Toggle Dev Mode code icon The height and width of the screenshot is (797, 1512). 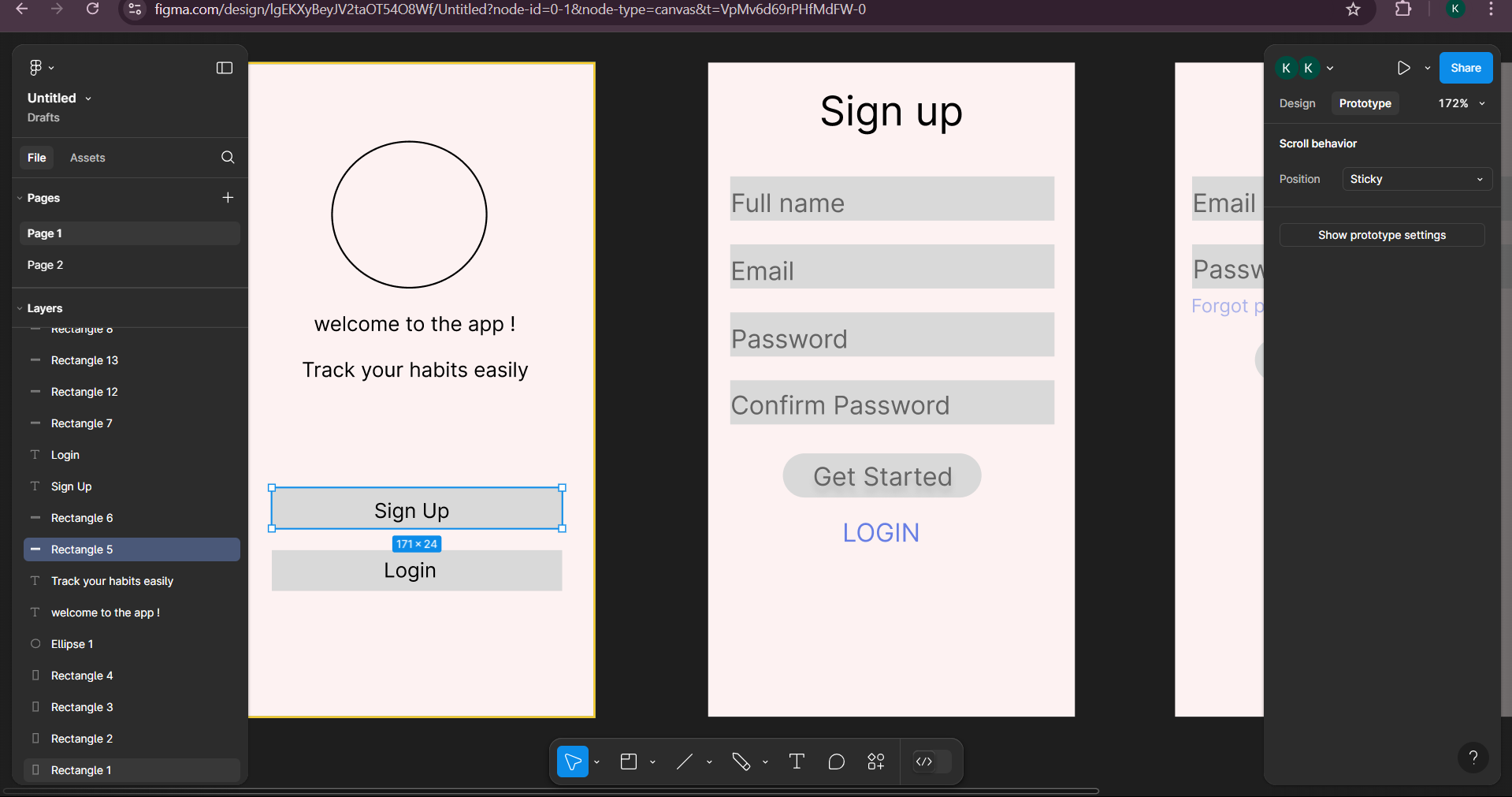tap(924, 762)
